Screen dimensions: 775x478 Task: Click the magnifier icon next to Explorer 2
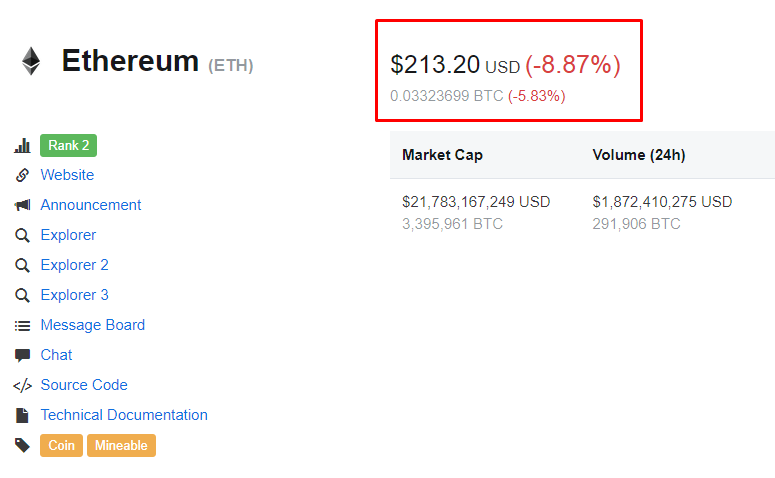click(x=22, y=265)
